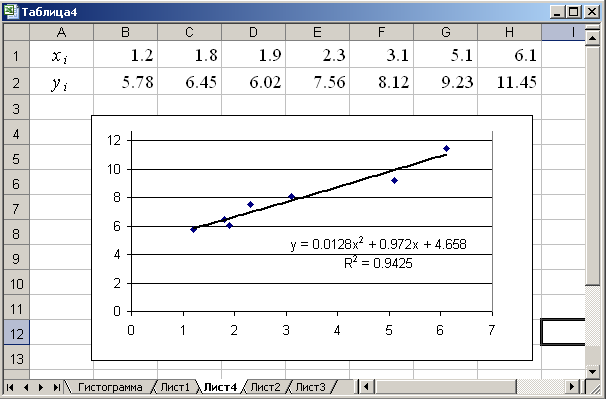
Task: Select row 12 header
Action: click(x=16, y=333)
